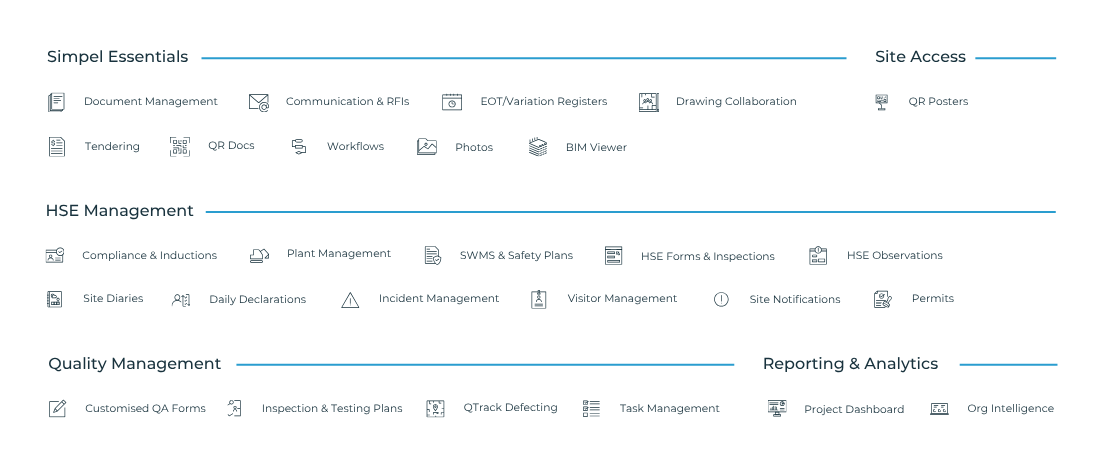
Task: Open the Daily Declarations link
Action: 257,300
